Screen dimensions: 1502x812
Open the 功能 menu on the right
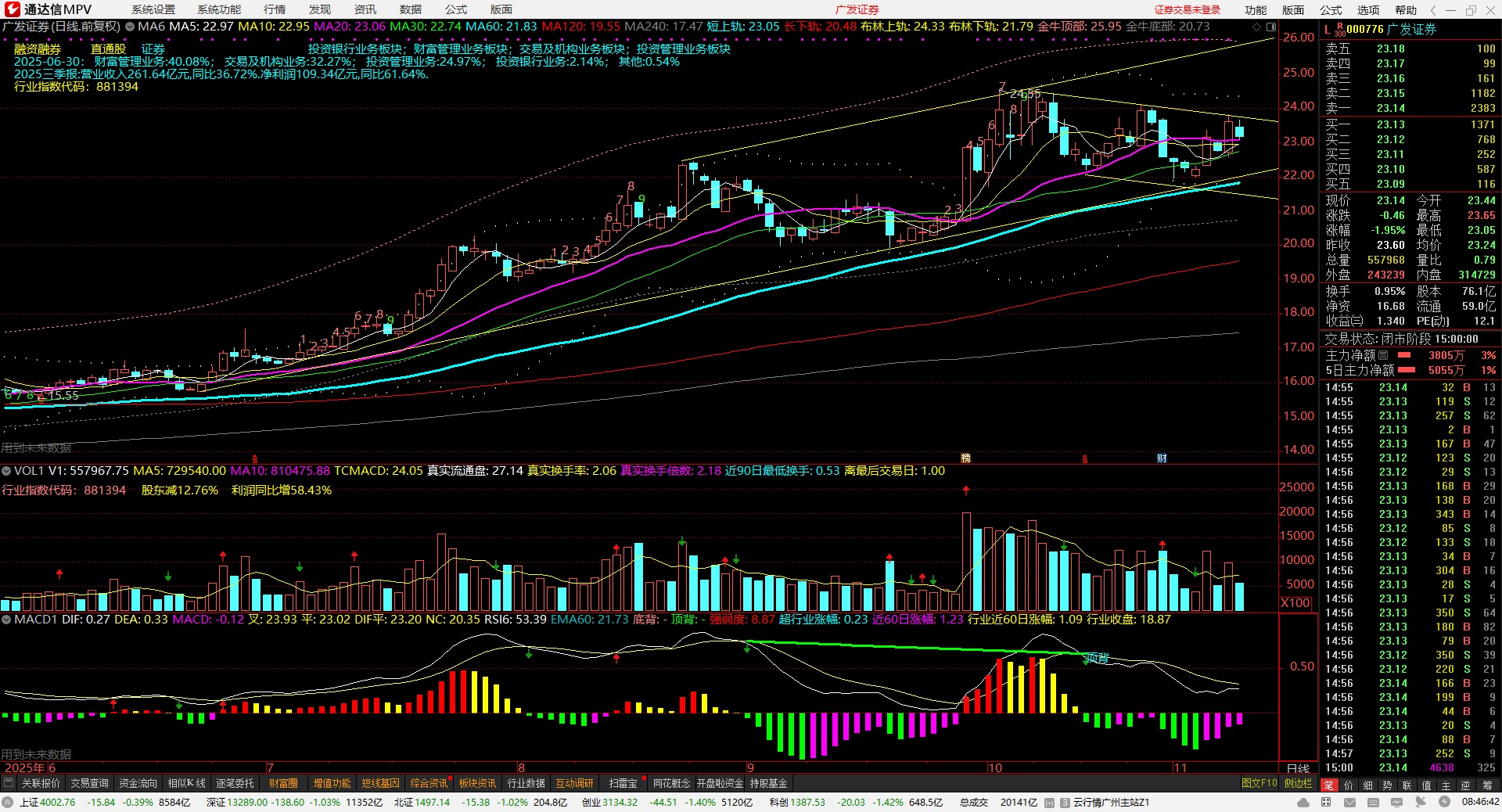tap(1256, 10)
